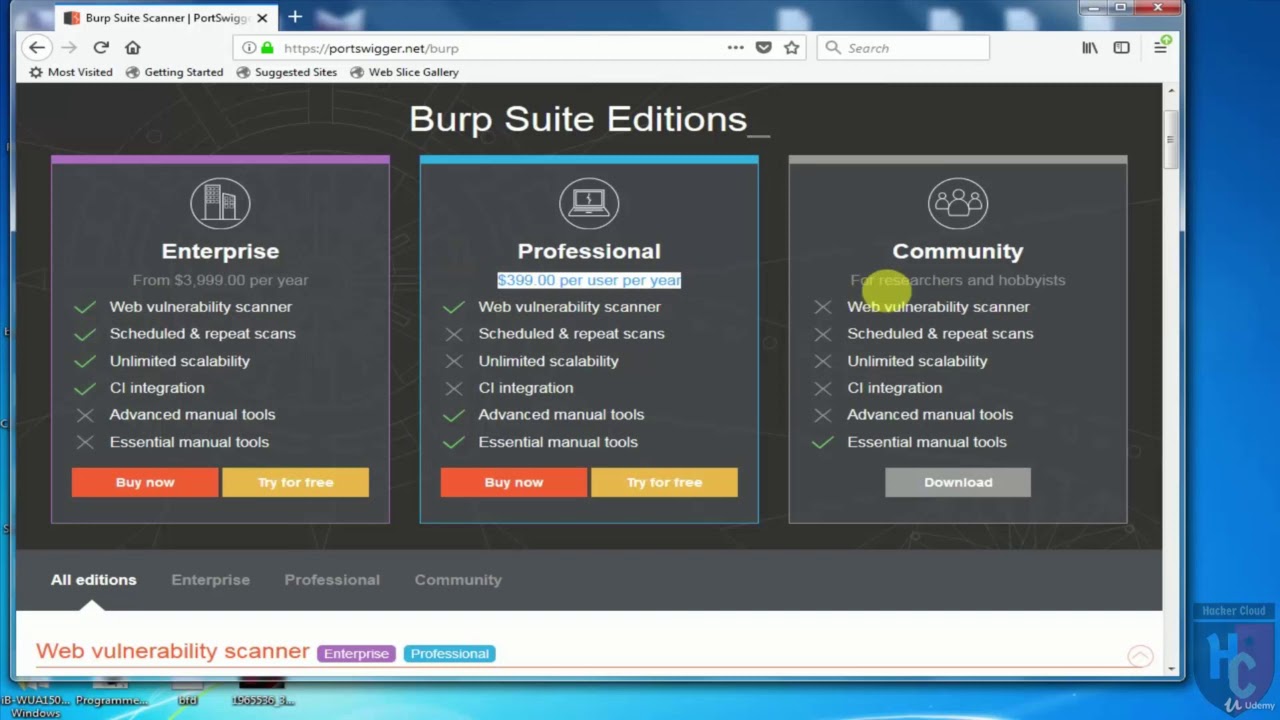1280x720 pixels.
Task: Bookmark this page with the star
Action: pos(792,47)
